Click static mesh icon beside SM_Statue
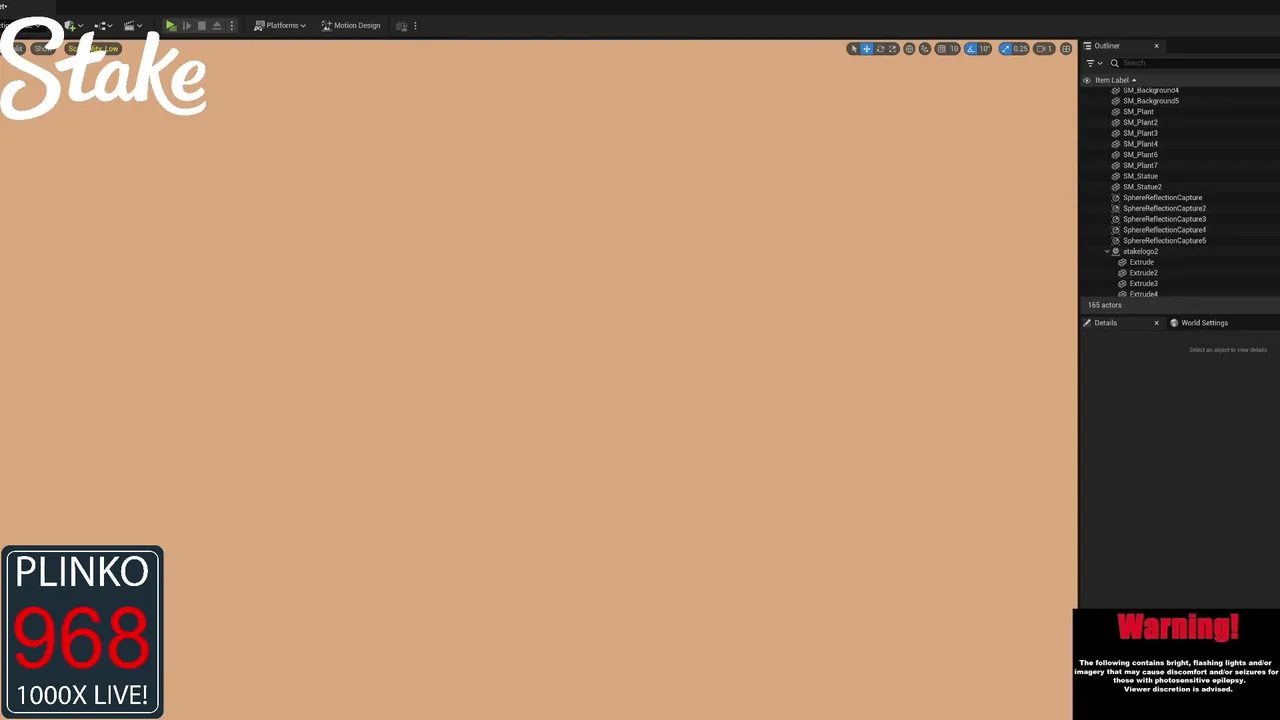The image size is (1280, 720). click(1116, 176)
